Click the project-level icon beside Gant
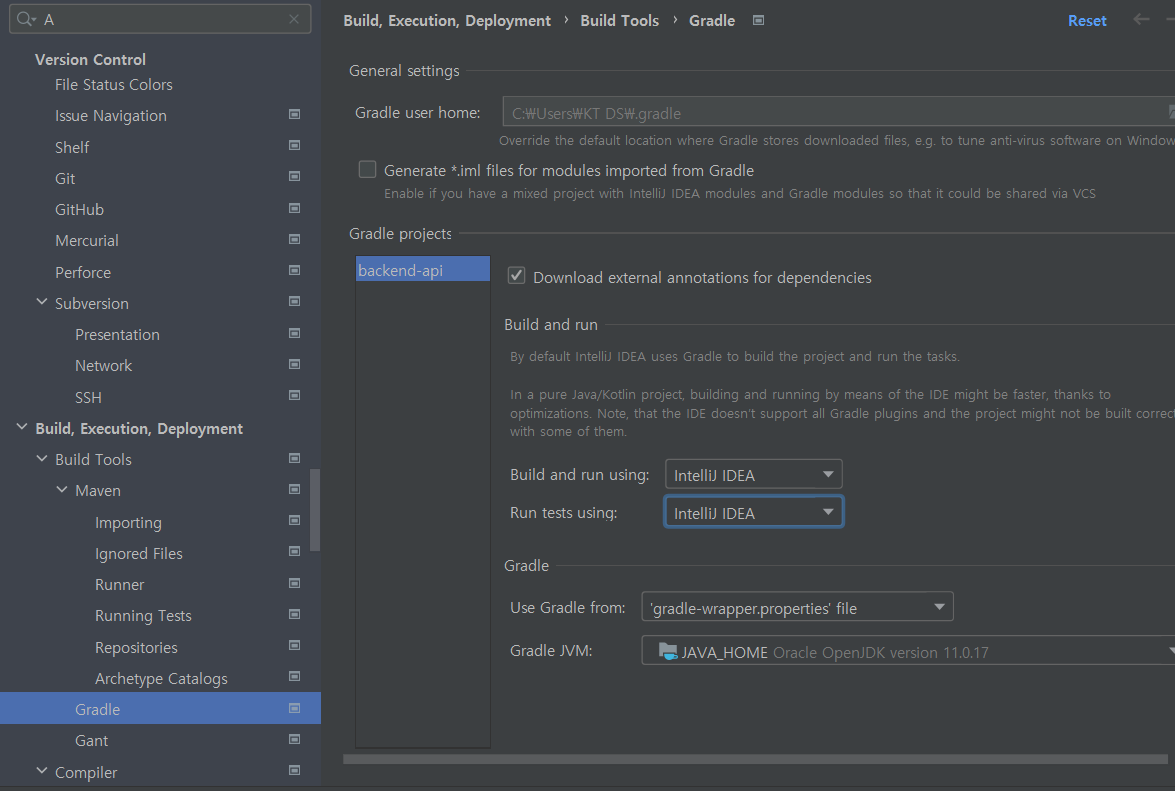The image size is (1175, 791). (294, 739)
